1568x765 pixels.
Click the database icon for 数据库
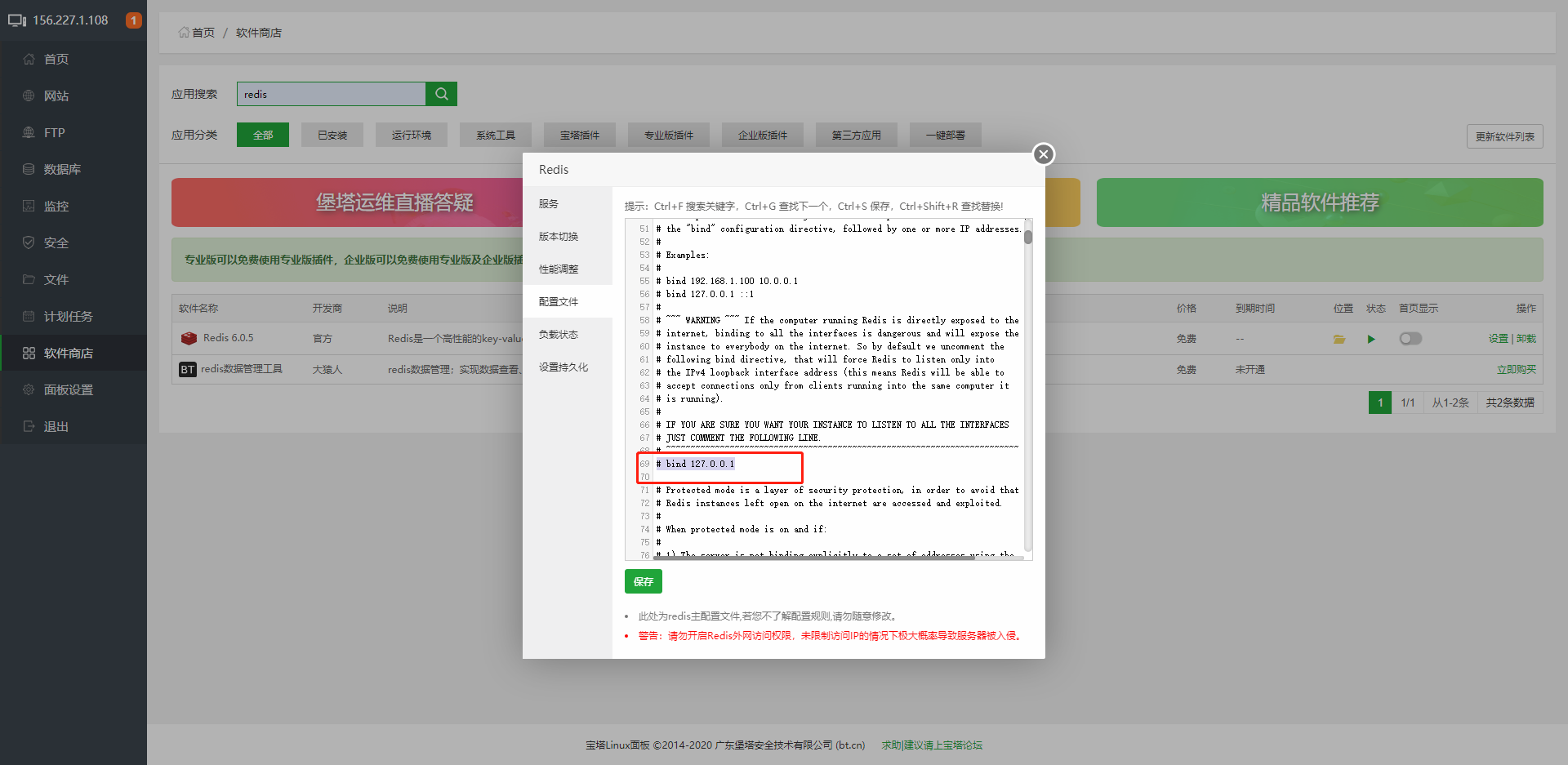(29, 169)
